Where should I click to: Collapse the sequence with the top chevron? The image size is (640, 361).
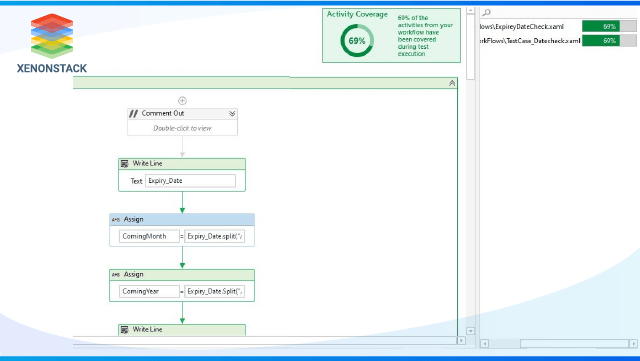coord(452,83)
